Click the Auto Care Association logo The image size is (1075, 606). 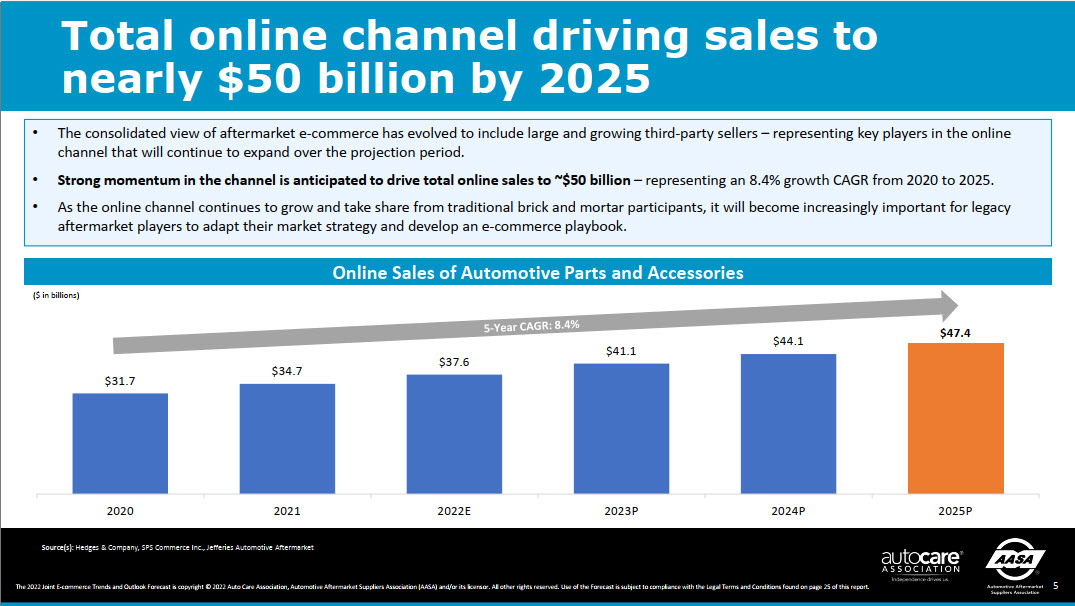coord(920,560)
